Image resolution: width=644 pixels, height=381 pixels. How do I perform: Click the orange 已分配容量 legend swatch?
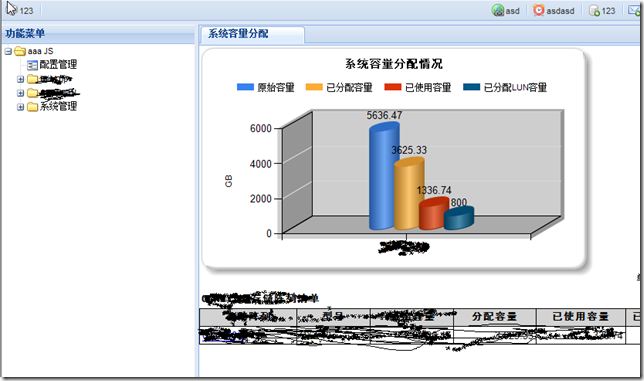point(314,87)
